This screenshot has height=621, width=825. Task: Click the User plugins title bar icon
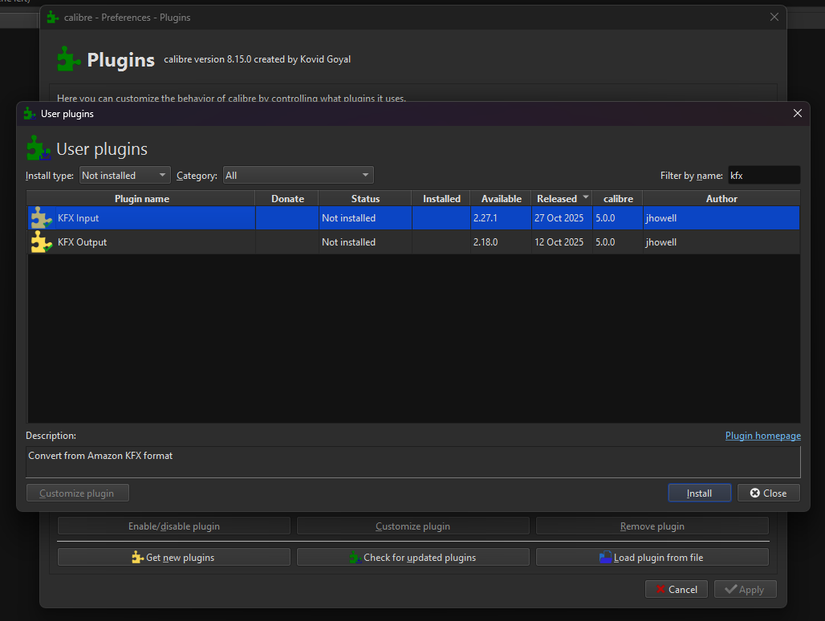30,114
